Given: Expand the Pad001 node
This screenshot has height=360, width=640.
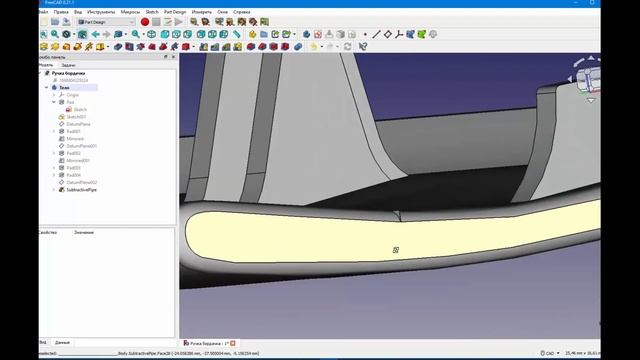Looking at the screenshot, I should click(54, 131).
